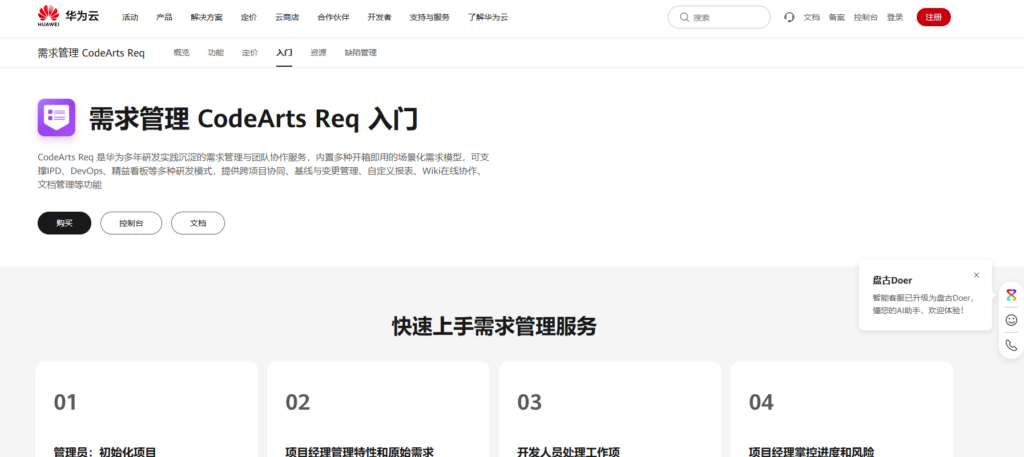
Task: Click the 控制台 outlined button under description
Action: point(131,223)
